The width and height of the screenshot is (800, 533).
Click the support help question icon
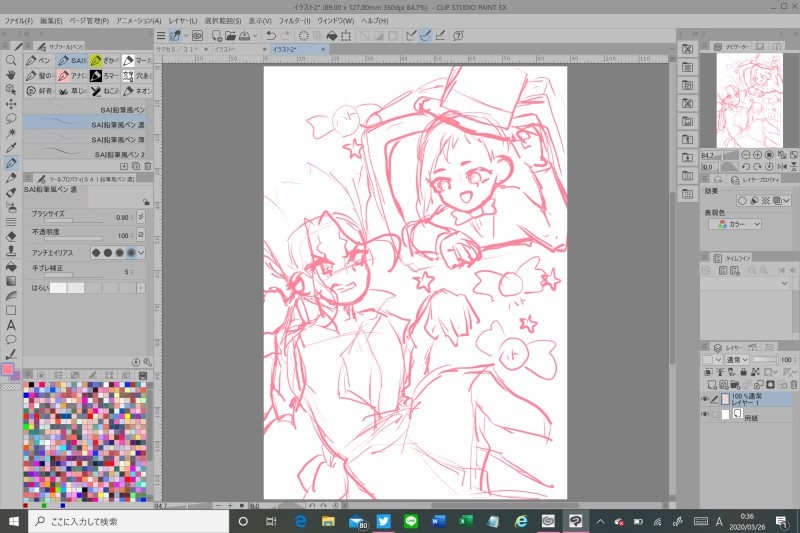(x=458, y=36)
